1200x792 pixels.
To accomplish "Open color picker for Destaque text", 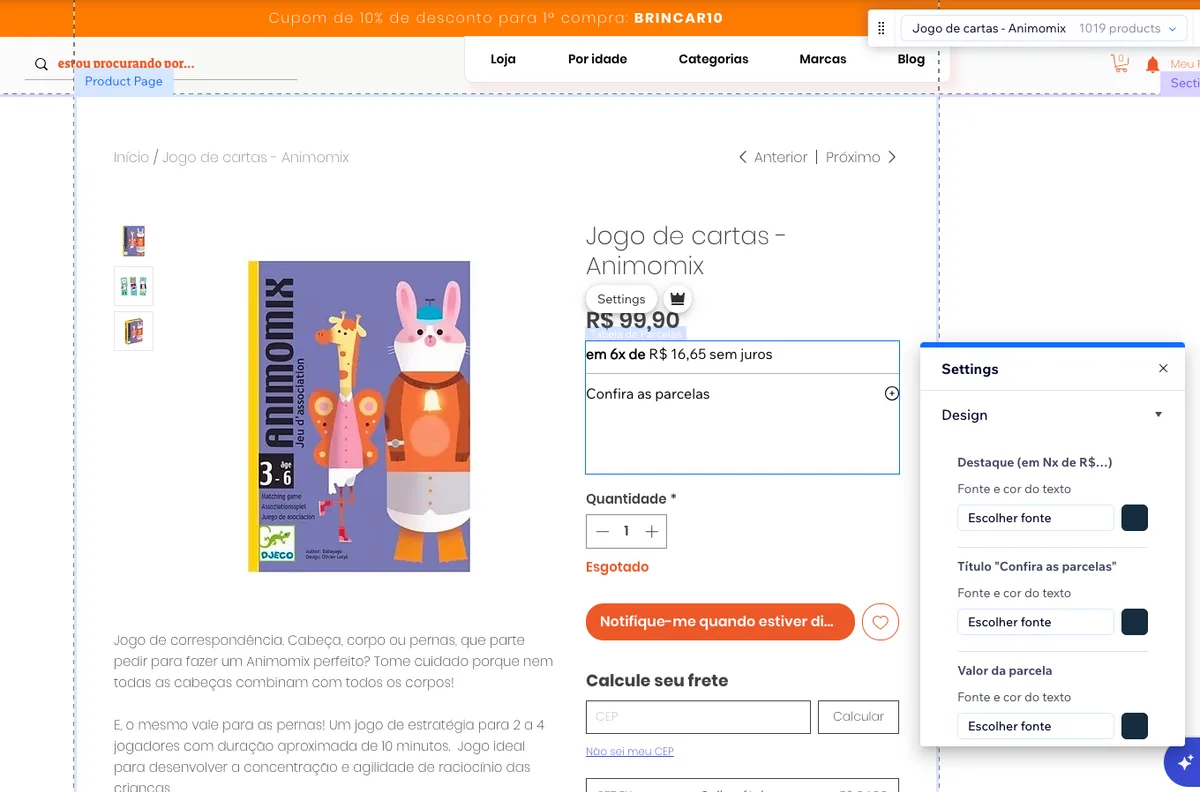I will pyautogui.click(x=1134, y=518).
